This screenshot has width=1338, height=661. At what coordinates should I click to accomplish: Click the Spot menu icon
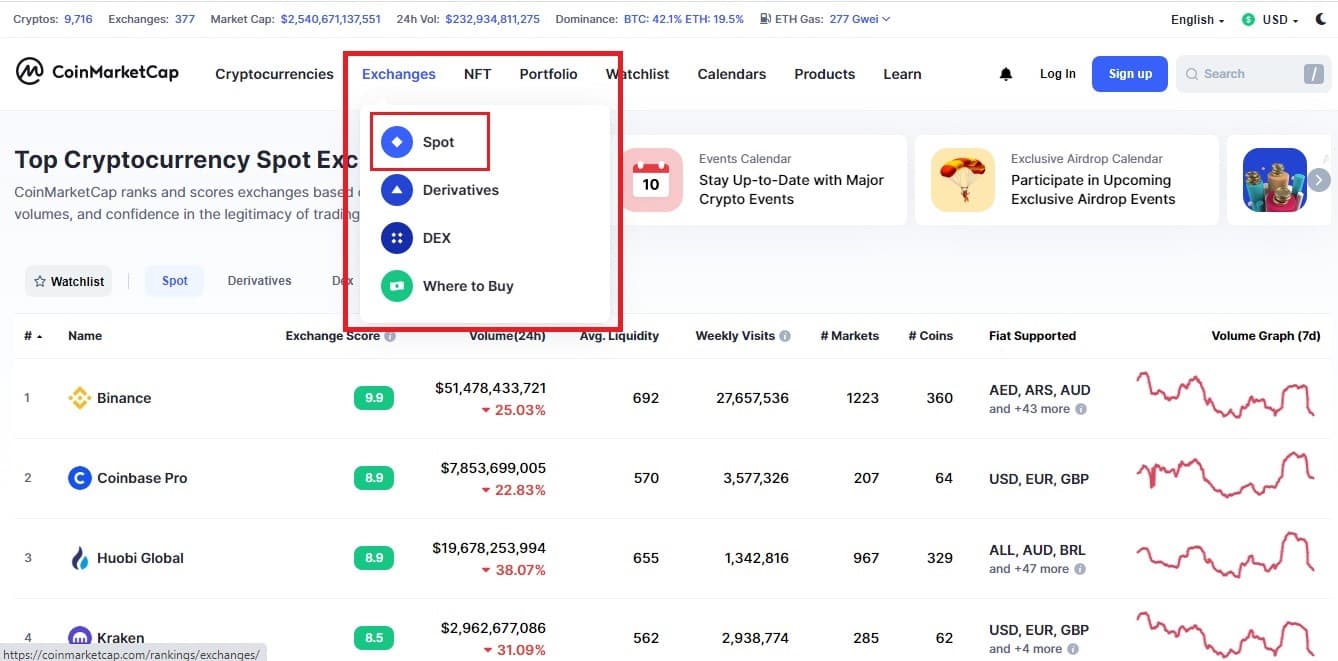[x=397, y=142]
